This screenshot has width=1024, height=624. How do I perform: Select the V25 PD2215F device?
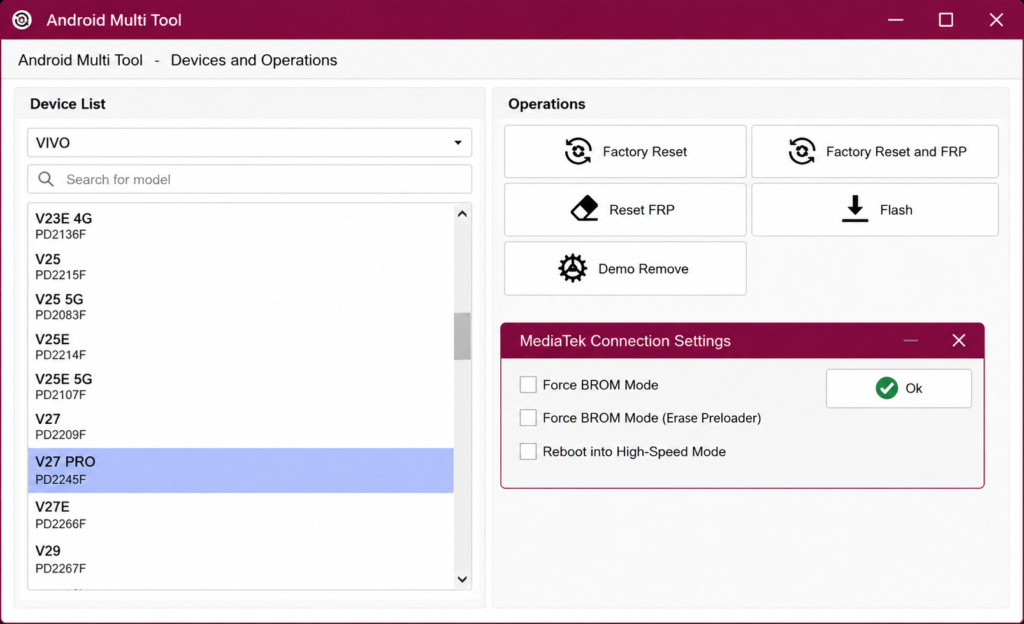241,266
